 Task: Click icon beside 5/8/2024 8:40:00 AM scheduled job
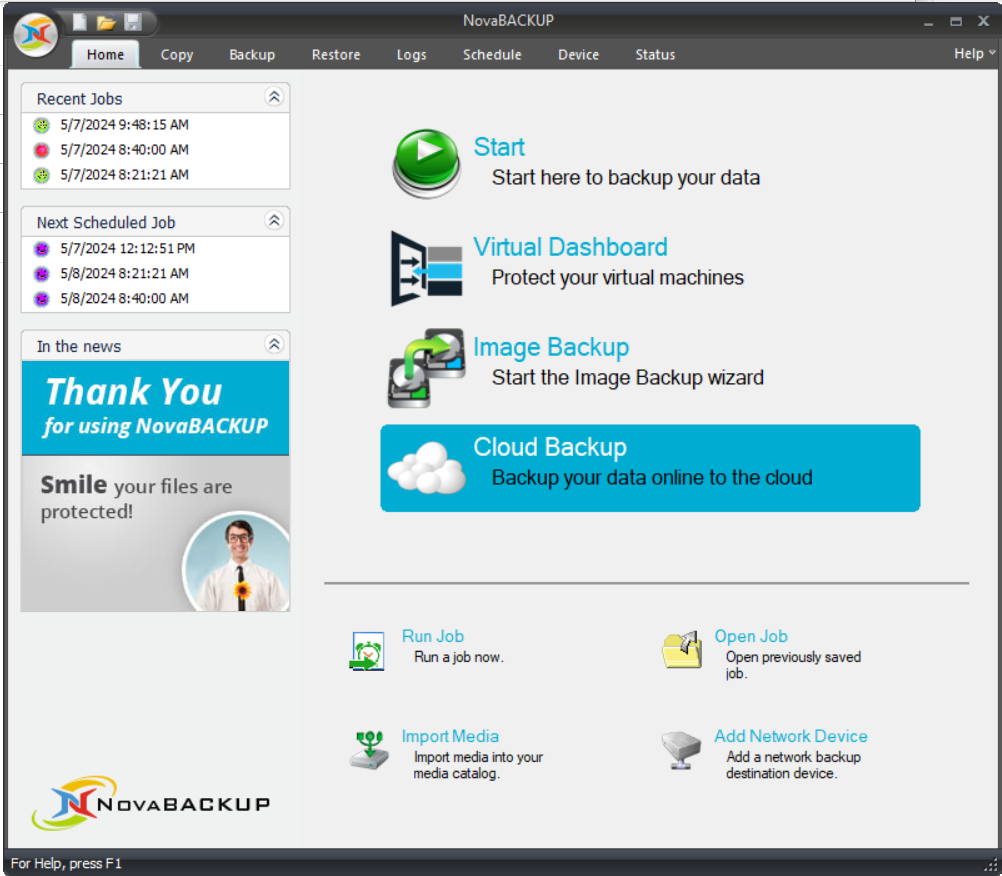[42, 298]
